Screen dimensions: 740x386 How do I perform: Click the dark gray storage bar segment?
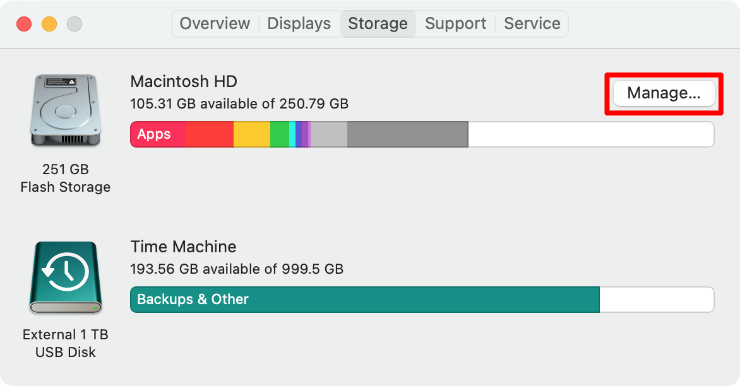pos(407,134)
